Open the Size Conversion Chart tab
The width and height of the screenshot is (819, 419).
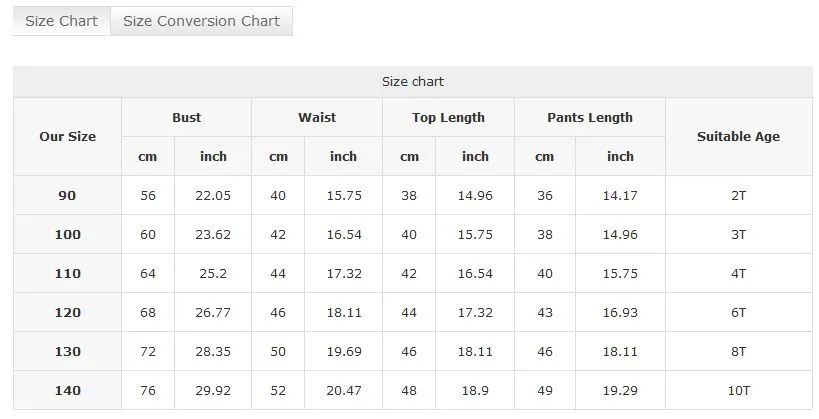pyautogui.click(x=202, y=21)
